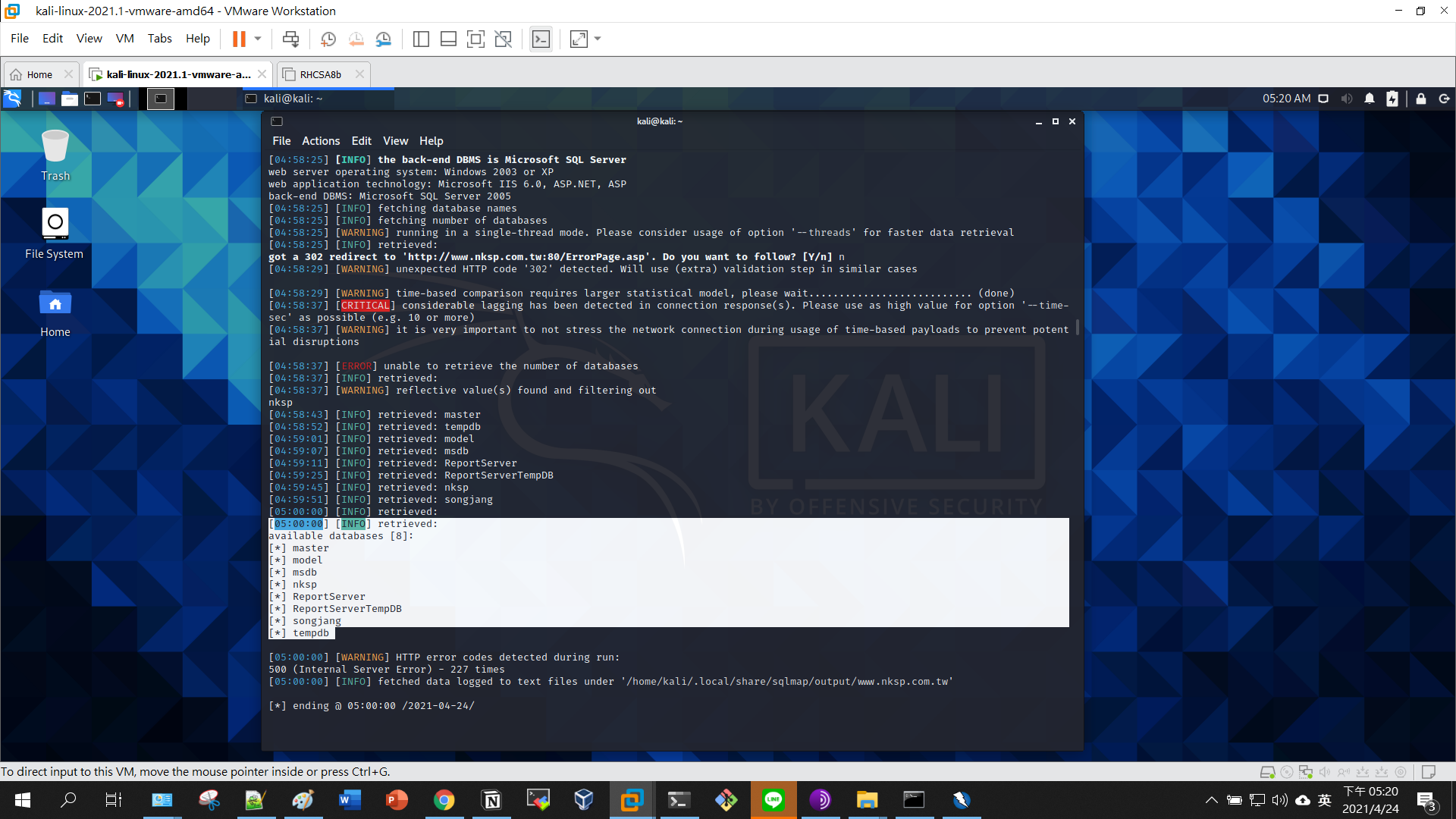Click the red CRITICAL label in terminal
The width and height of the screenshot is (1456, 819).
tap(366, 306)
